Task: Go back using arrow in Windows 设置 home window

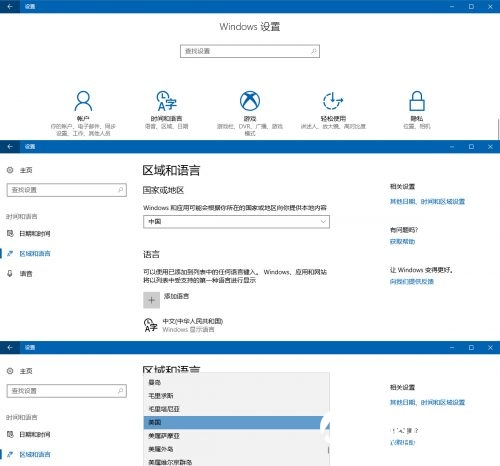Action: (10, 6)
